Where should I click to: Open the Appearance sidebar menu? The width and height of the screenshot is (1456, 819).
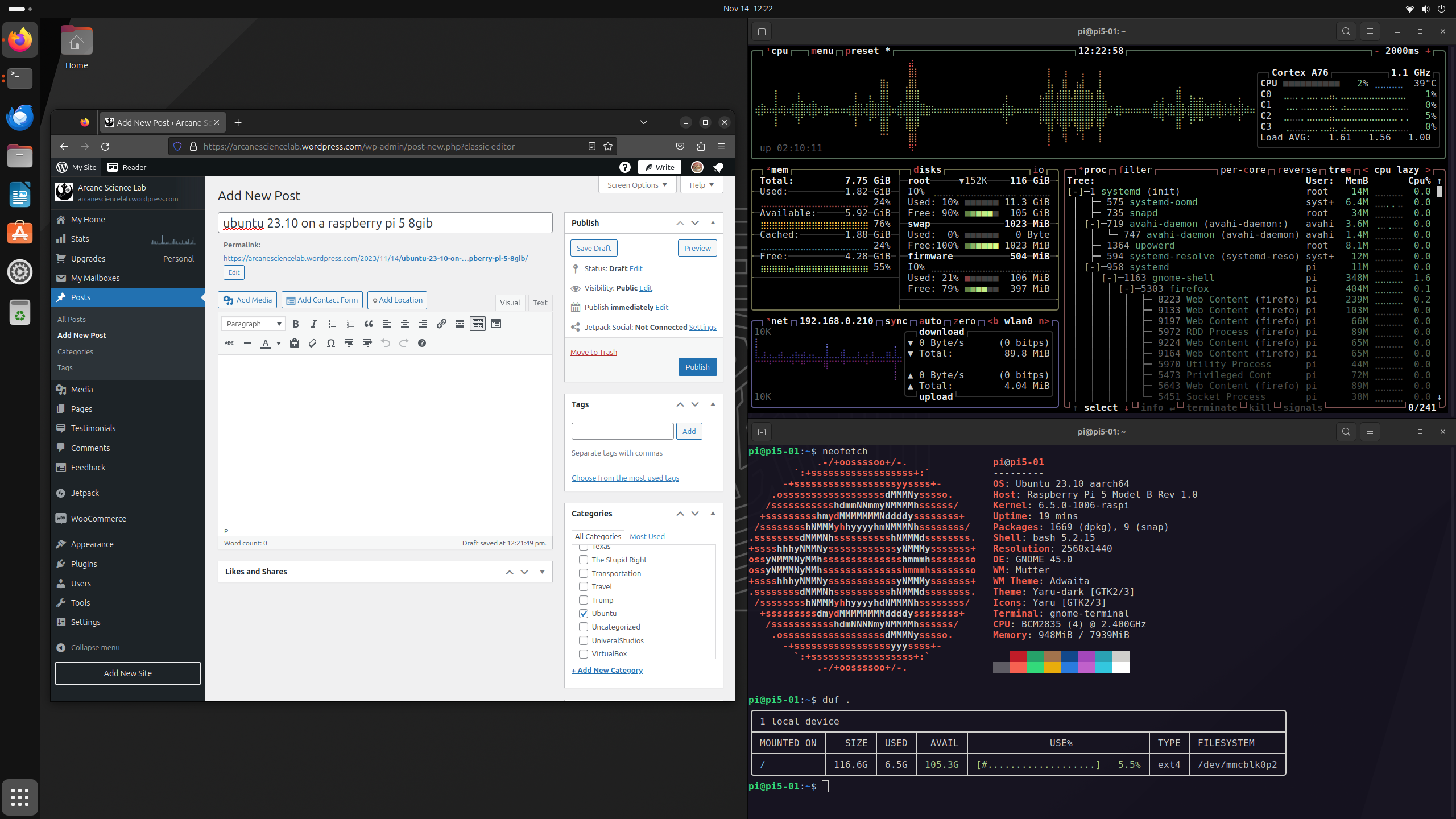click(92, 544)
